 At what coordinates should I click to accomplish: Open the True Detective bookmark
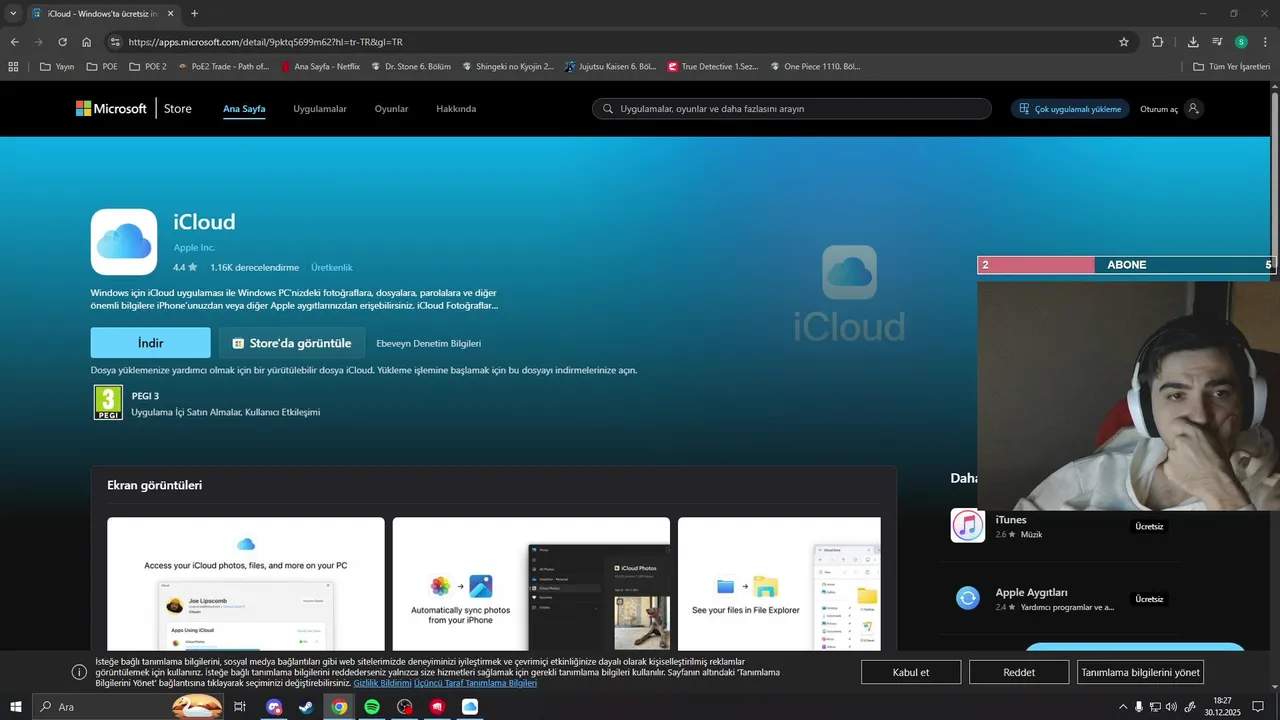pos(713,67)
